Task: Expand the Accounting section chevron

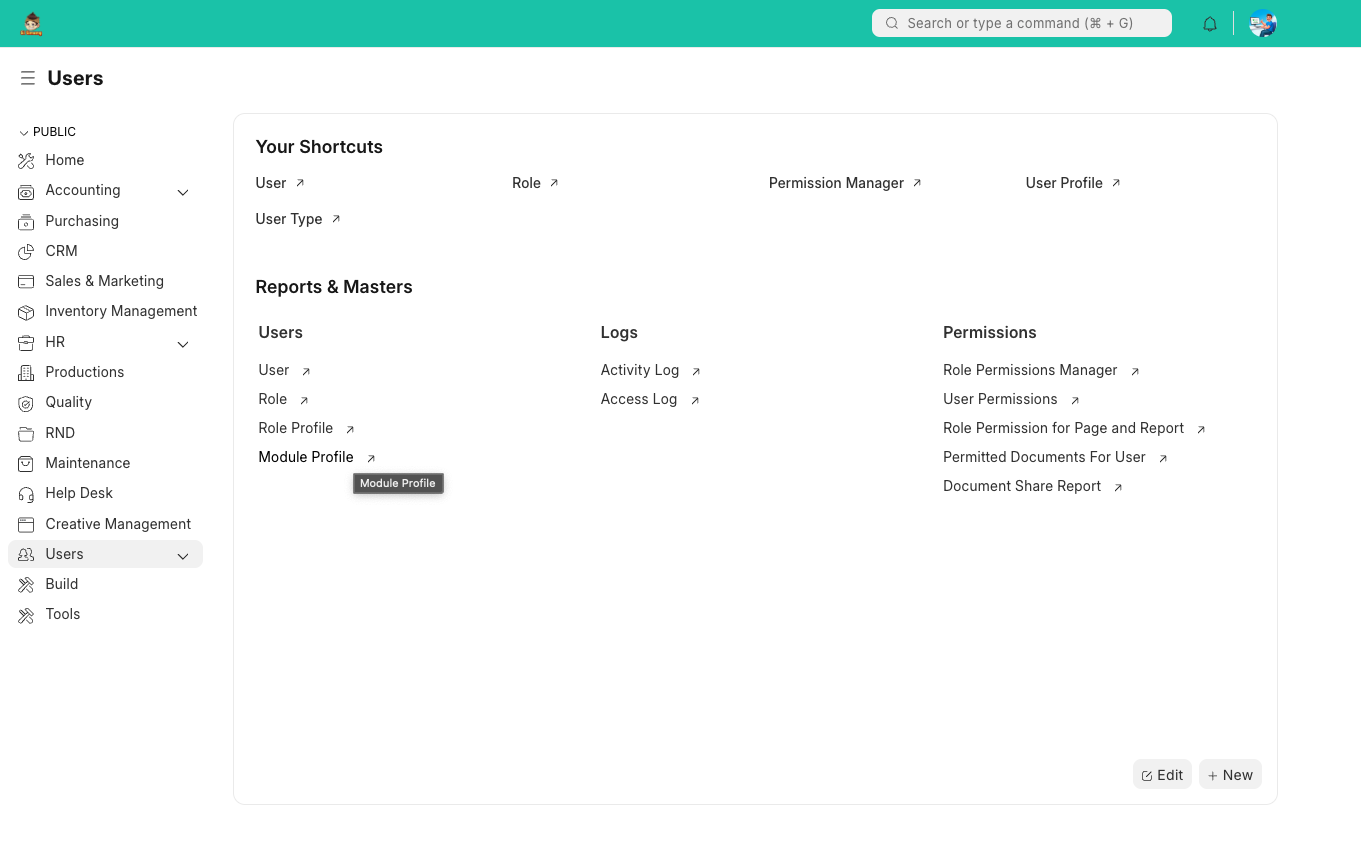Action: (x=183, y=191)
